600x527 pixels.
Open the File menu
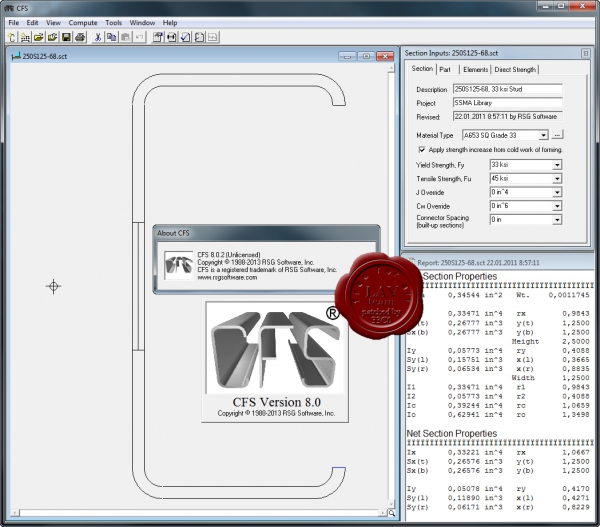tap(13, 23)
